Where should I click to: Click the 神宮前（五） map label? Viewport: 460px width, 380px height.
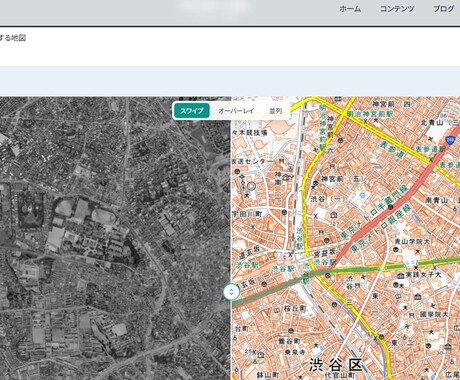tap(341, 179)
